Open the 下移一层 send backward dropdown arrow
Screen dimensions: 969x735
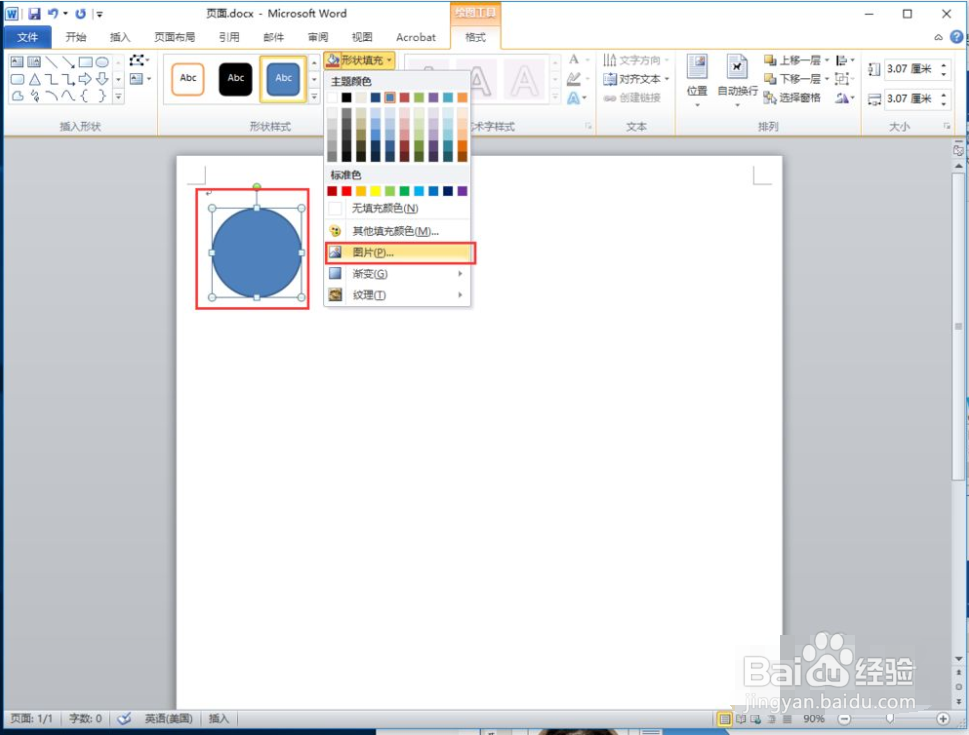827,79
